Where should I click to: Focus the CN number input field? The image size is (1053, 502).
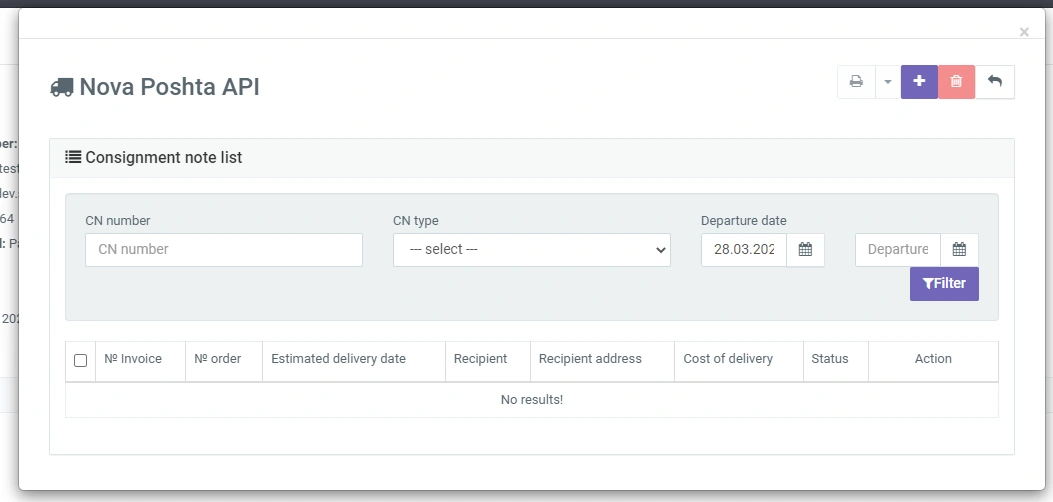223,250
